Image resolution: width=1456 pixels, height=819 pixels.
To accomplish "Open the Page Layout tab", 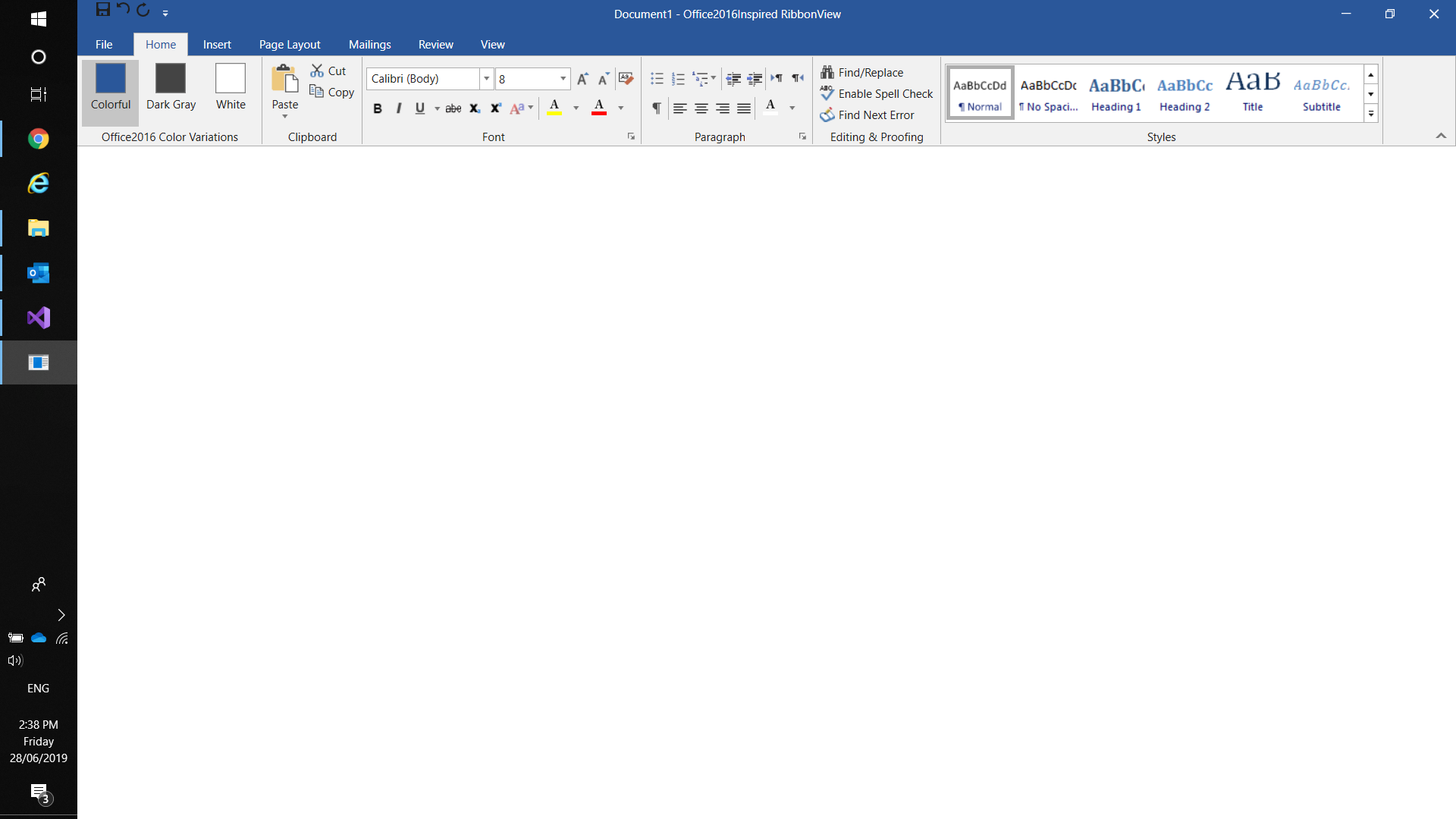I will click(290, 45).
